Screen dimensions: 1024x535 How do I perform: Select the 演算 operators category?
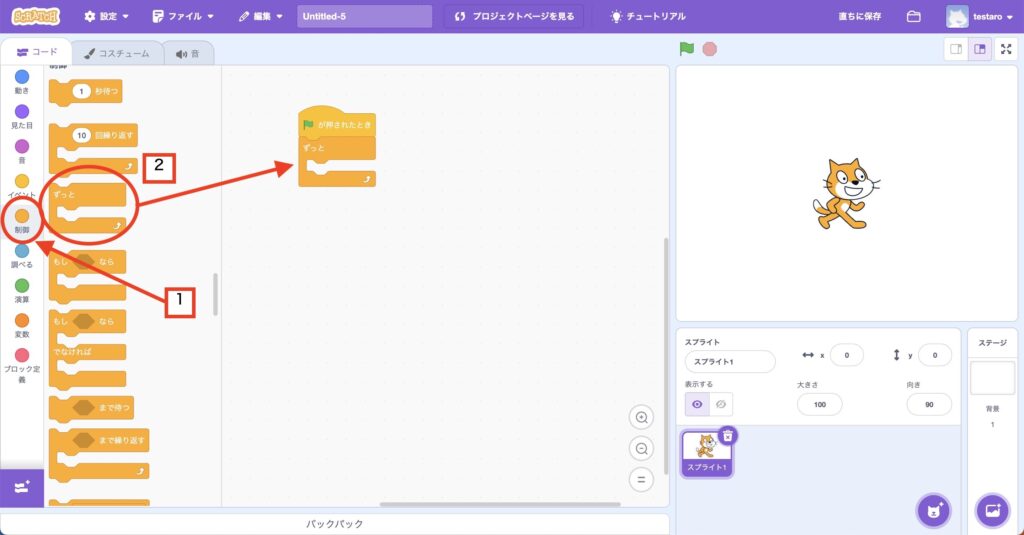(22, 290)
